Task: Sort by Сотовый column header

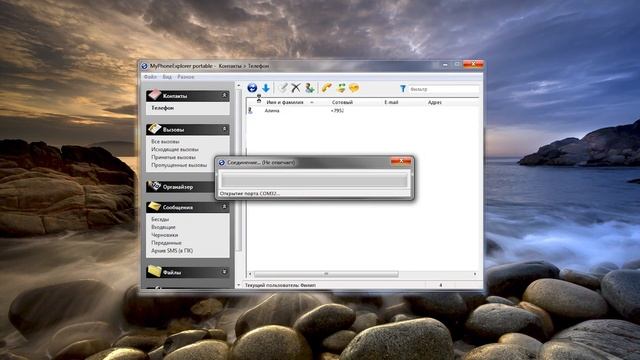Action: 342,102
